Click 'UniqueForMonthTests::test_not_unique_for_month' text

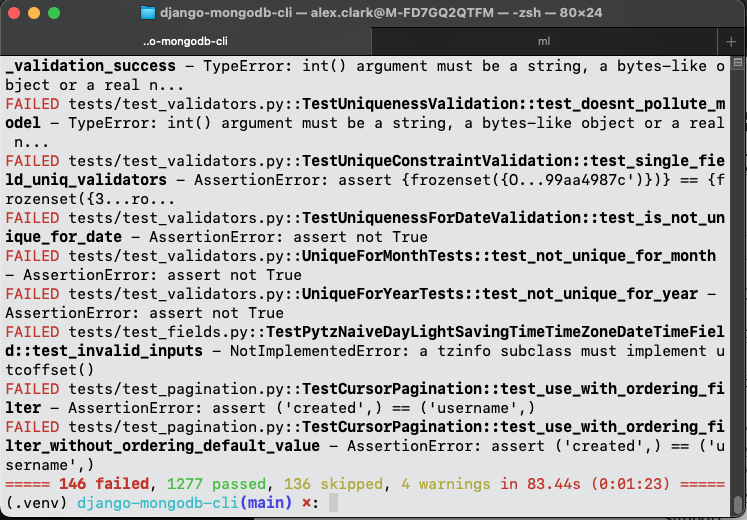509,256
